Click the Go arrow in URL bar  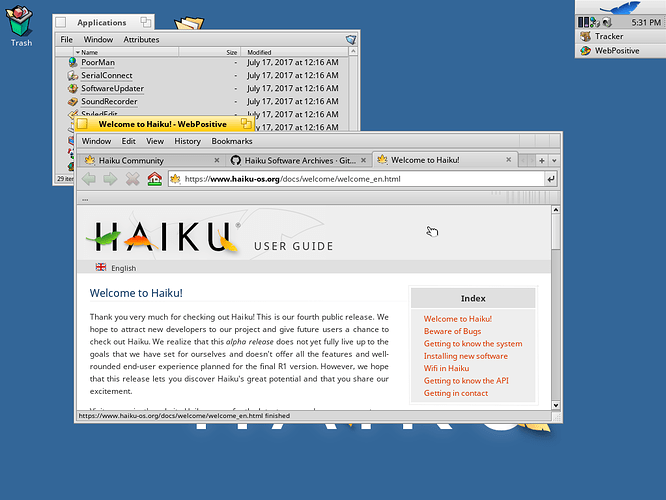click(x=551, y=179)
